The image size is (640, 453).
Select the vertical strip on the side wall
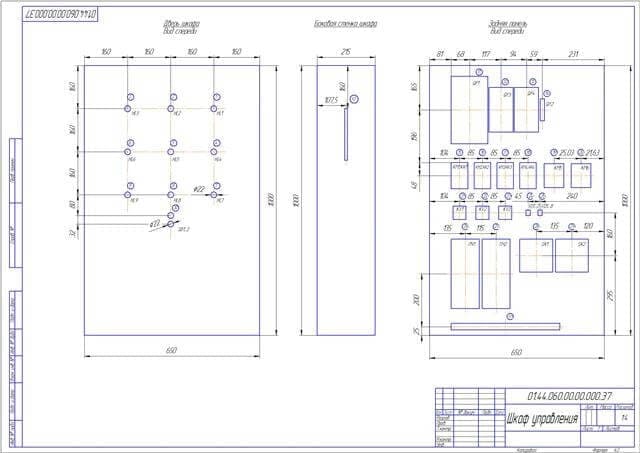click(x=346, y=134)
